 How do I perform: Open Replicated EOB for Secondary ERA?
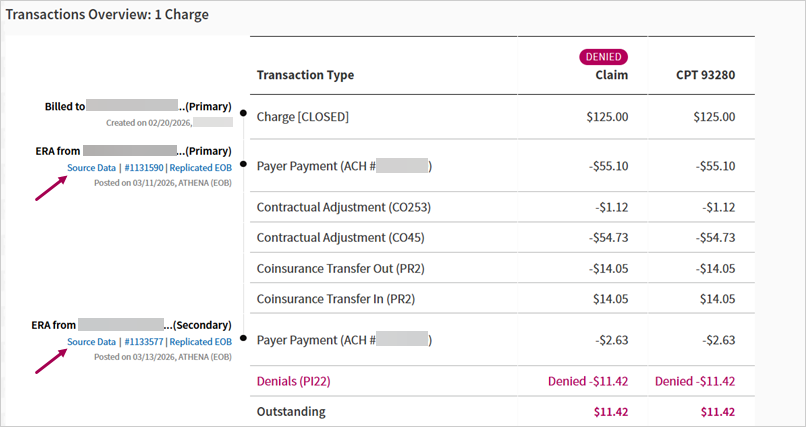pos(200,342)
